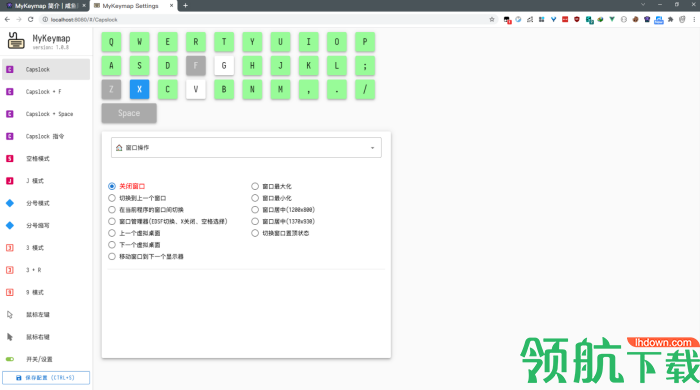This screenshot has width=700, height=390.
Task: Click the 3 icon for 3 + R
Action: pos(10,270)
